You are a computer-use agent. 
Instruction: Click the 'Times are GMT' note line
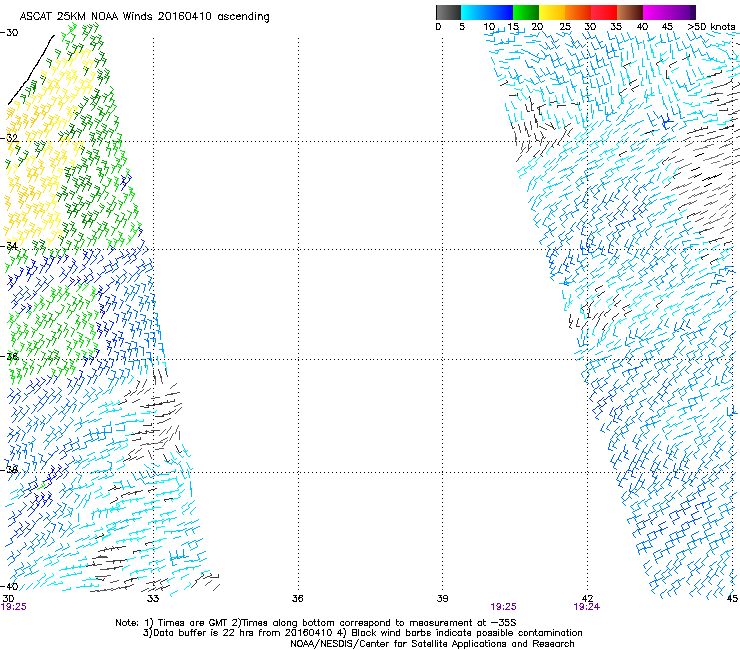tap(316, 623)
